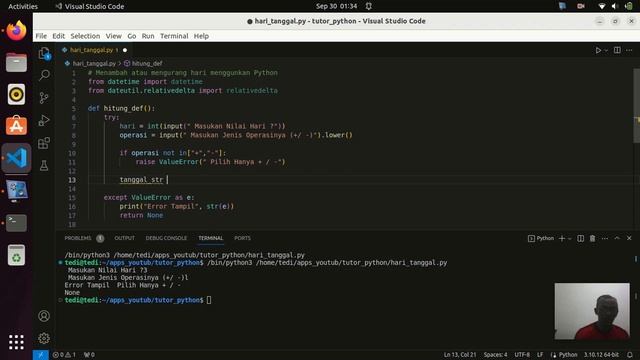Change the UTF-8 encoding setting
Viewport: 640px width, 360px height.
tap(522, 355)
